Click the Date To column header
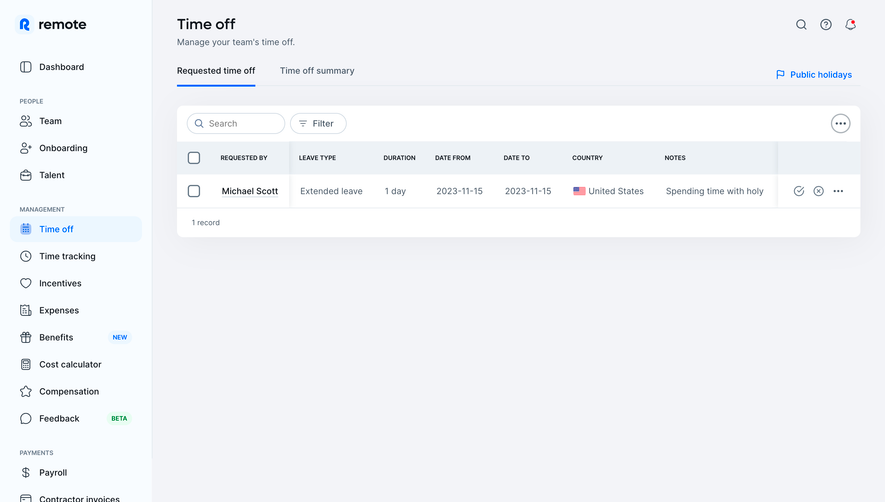The height and width of the screenshot is (502, 885). [x=516, y=158]
